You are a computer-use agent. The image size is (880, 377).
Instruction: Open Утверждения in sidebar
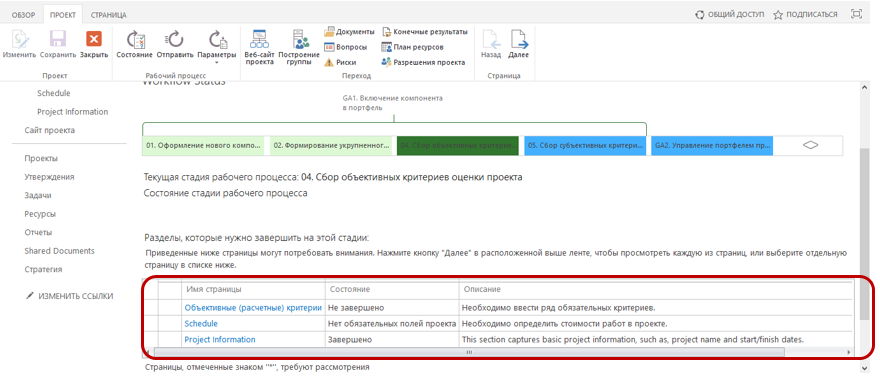[x=49, y=177]
